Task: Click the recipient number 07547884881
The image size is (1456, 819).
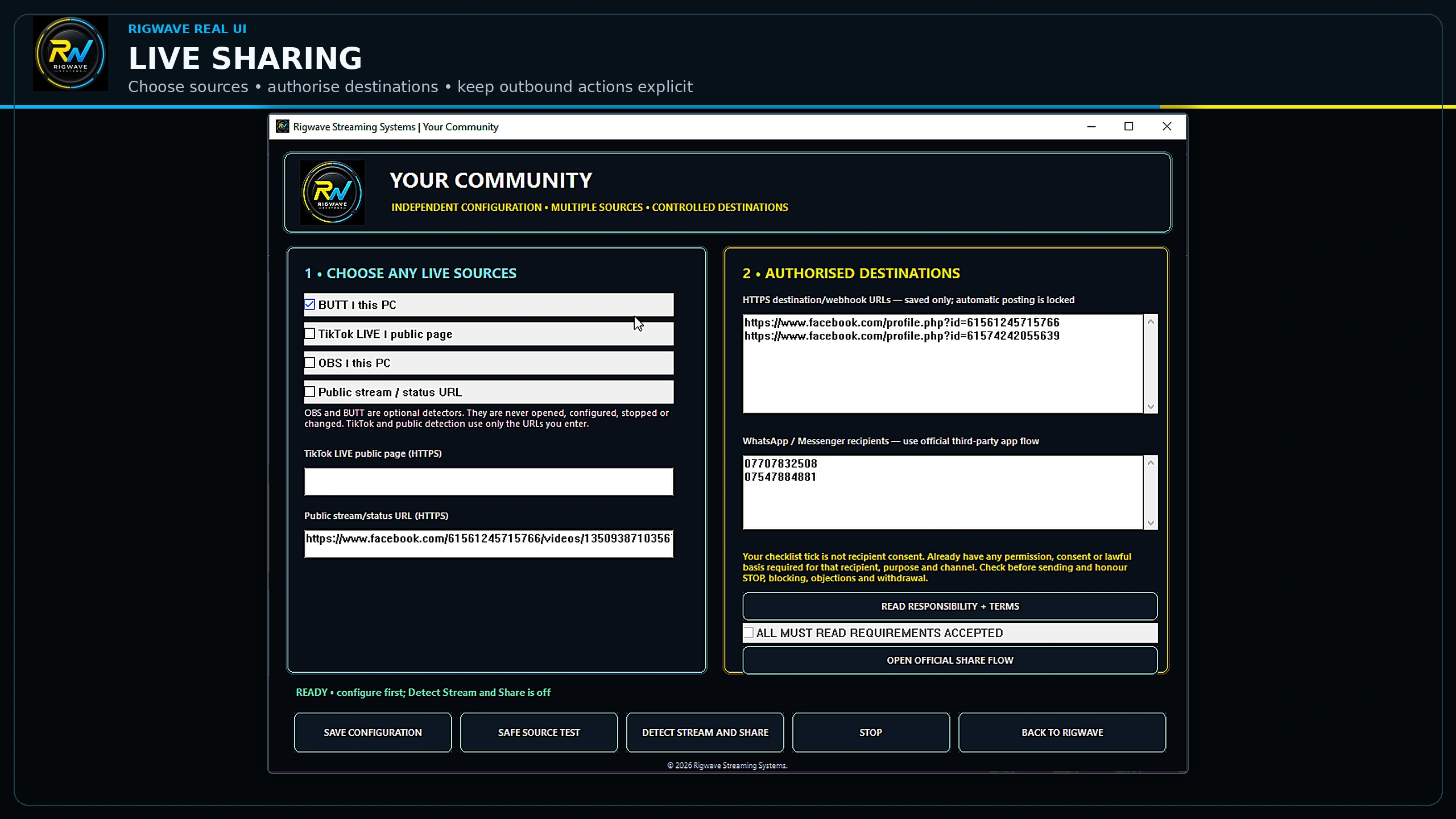Action: coord(780,477)
